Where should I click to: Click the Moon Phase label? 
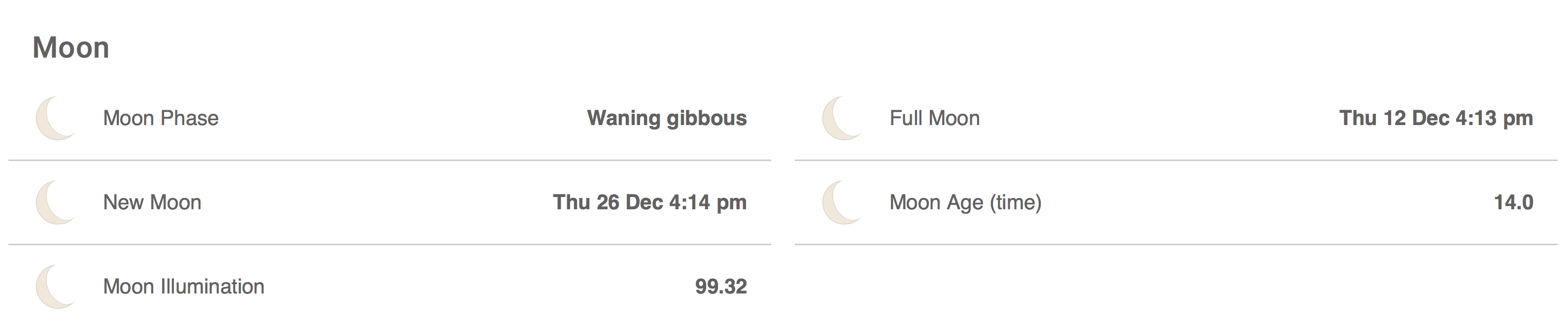click(161, 118)
